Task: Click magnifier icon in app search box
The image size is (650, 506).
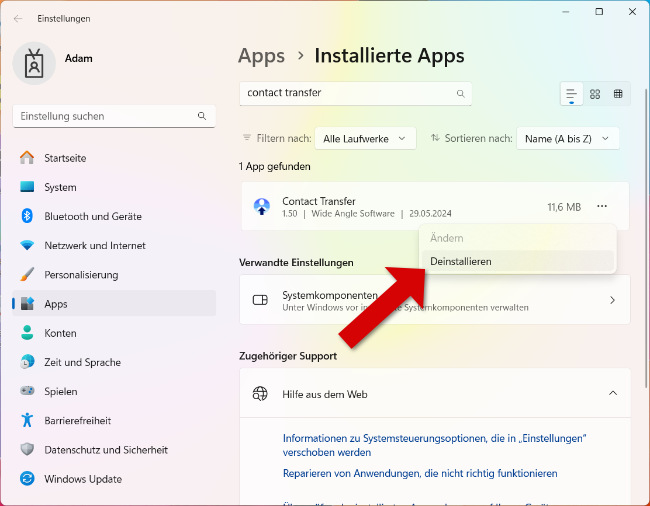Action: [461, 94]
